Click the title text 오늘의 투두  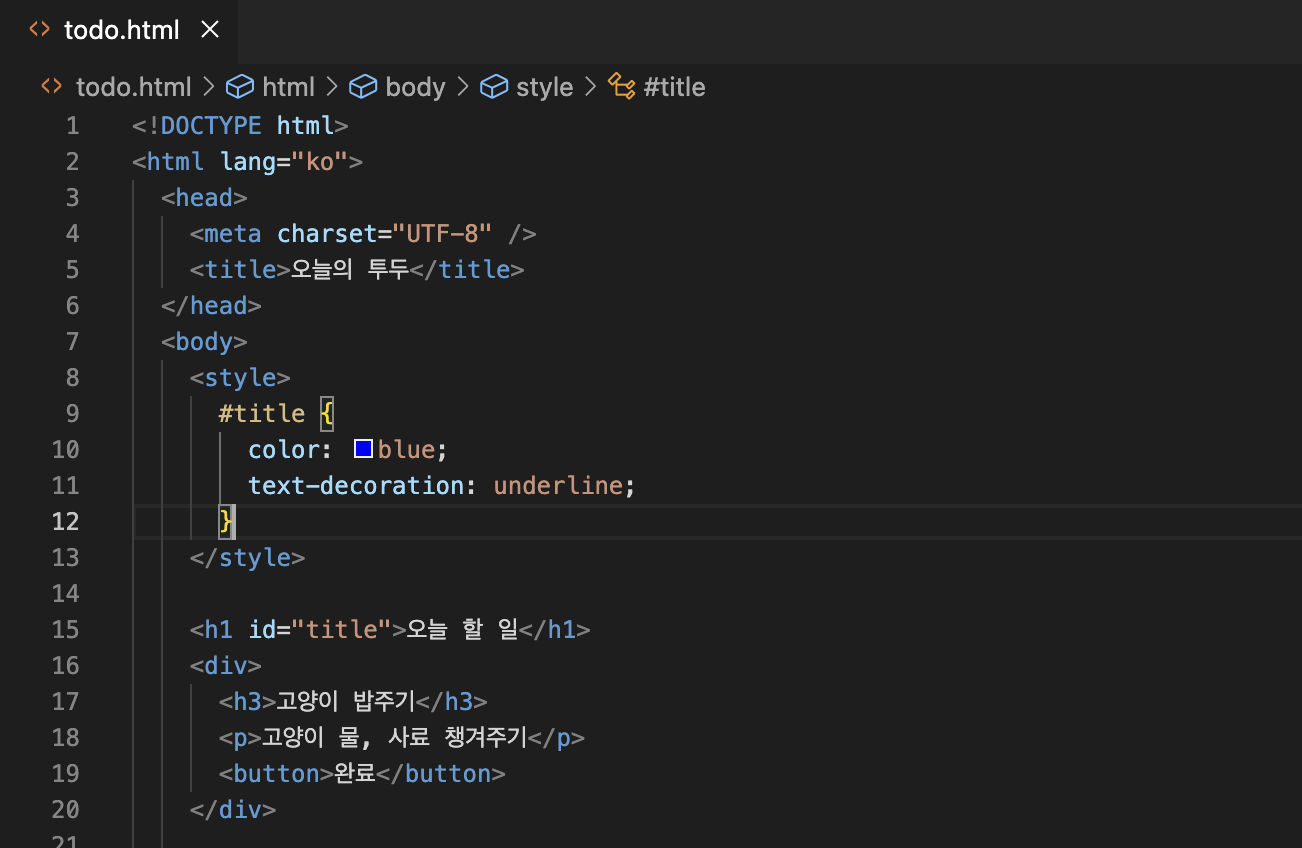(x=350, y=270)
